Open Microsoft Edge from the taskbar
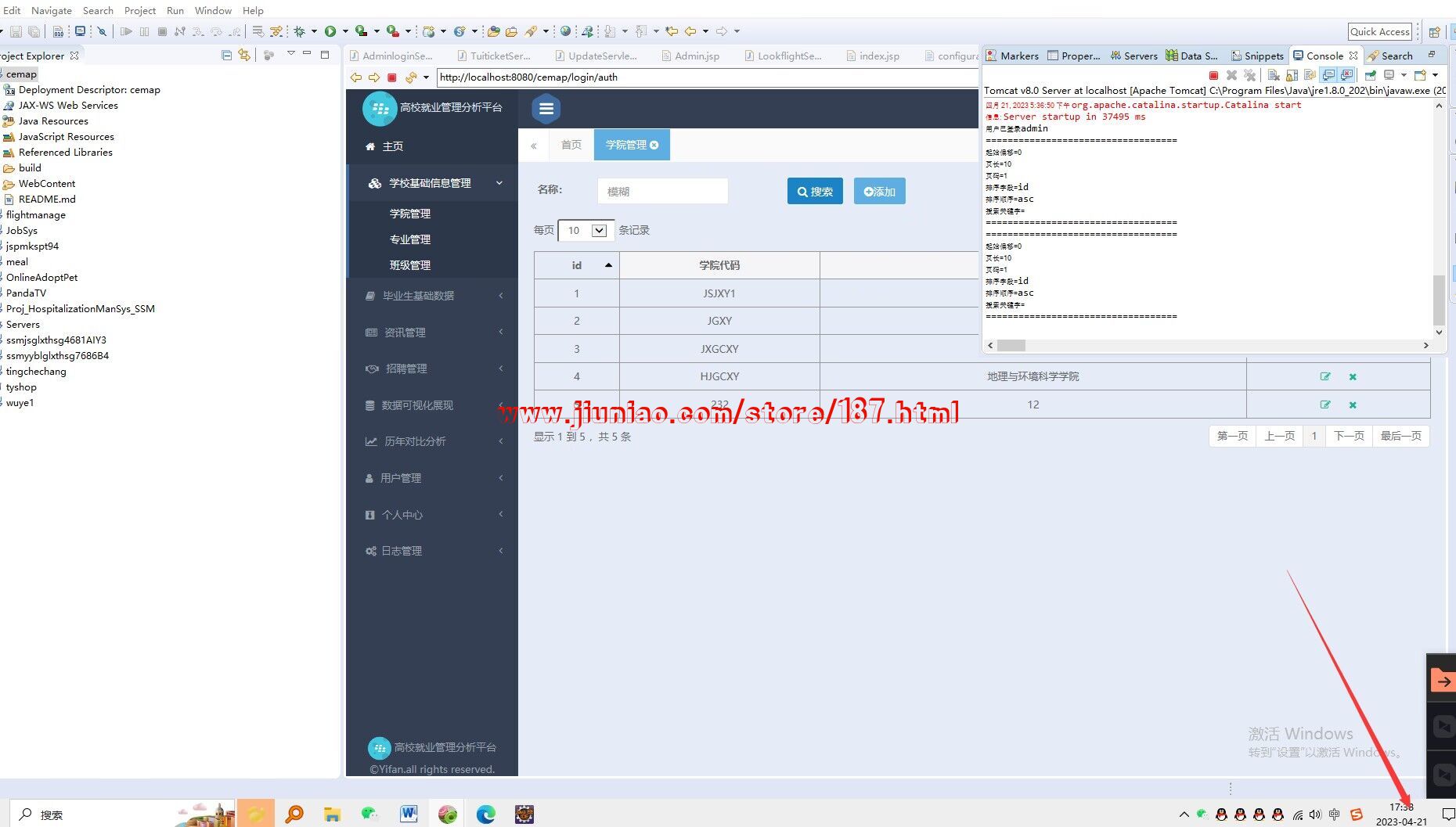Image resolution: width=1456 pixels, height=827 pixels. pos(486,814)
